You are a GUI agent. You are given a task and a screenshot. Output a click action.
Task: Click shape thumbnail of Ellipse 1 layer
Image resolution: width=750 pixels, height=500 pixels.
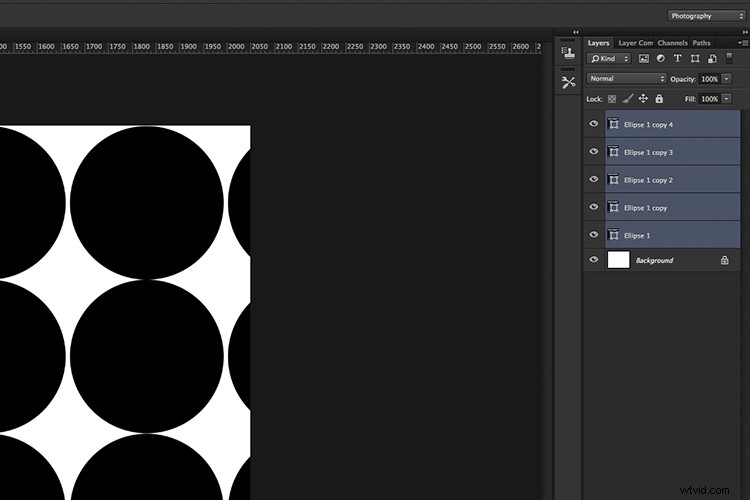pyautogui.click(x=613, y=235)
